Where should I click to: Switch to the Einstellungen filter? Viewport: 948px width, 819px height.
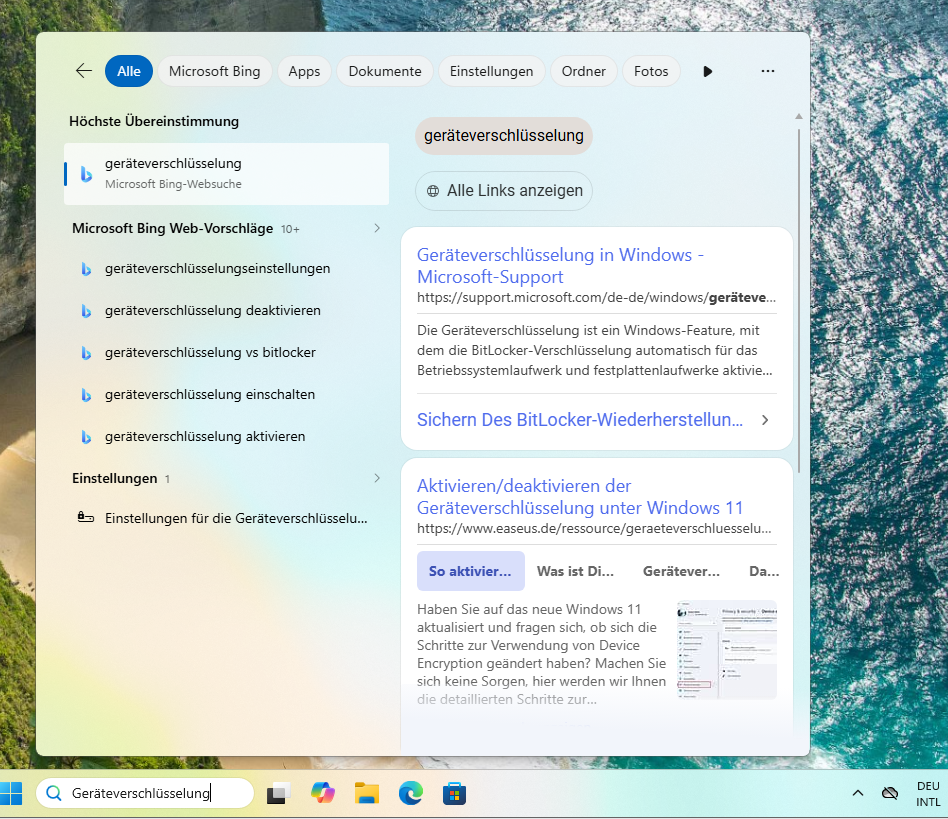[492, 71]
